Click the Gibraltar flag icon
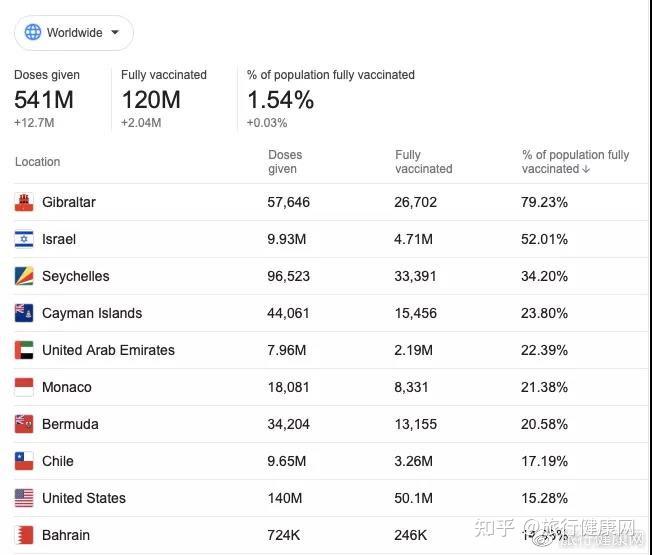652x555 pixels. pyautogui.click(x=24, y=202)
